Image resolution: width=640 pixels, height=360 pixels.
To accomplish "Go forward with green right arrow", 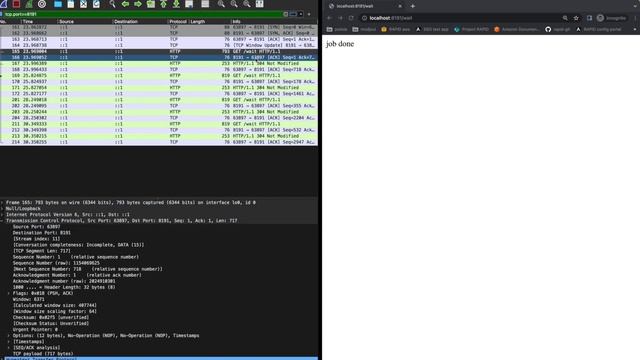I will coord(138,4).
